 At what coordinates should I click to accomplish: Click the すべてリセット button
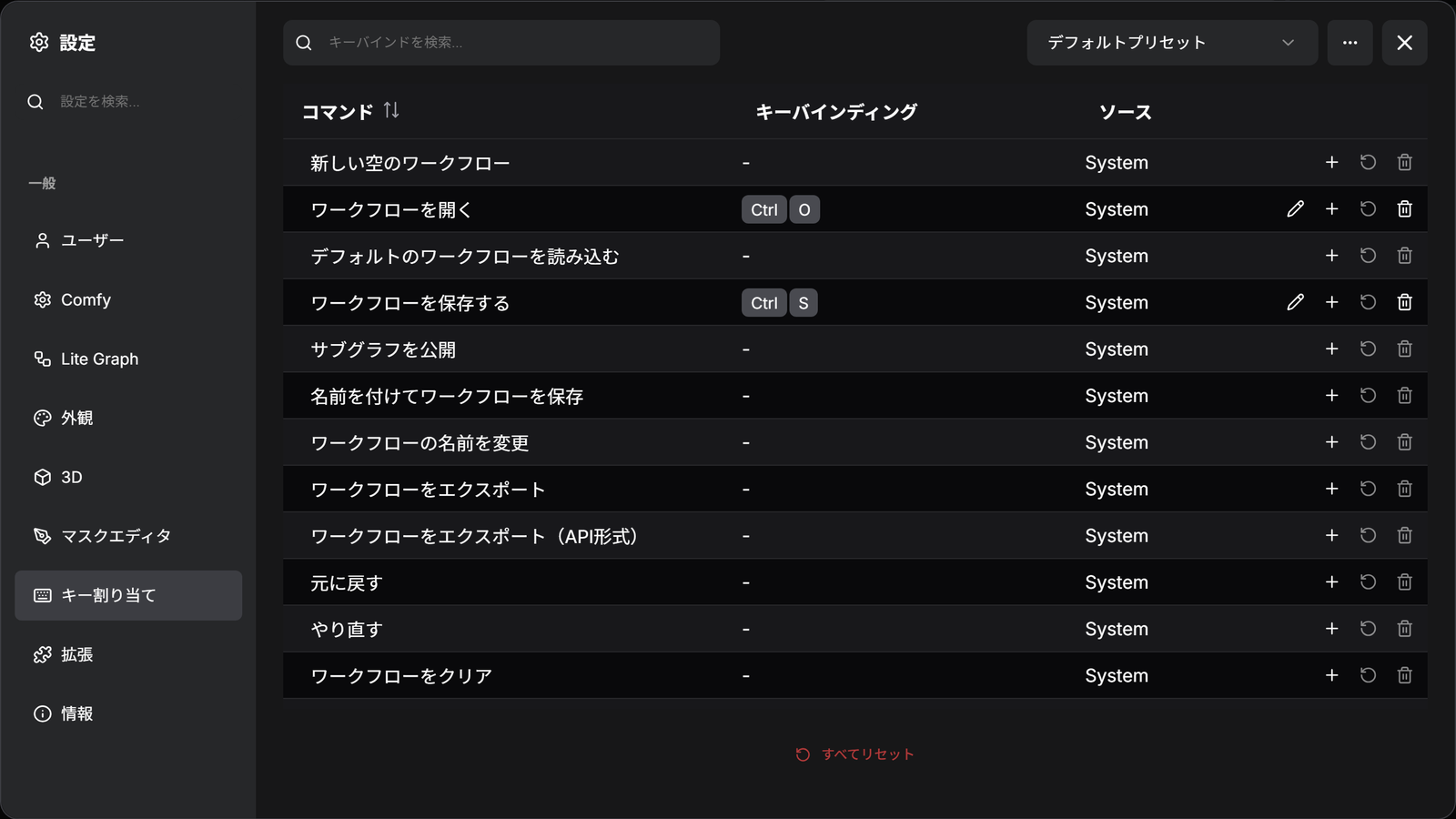[854, 754]
